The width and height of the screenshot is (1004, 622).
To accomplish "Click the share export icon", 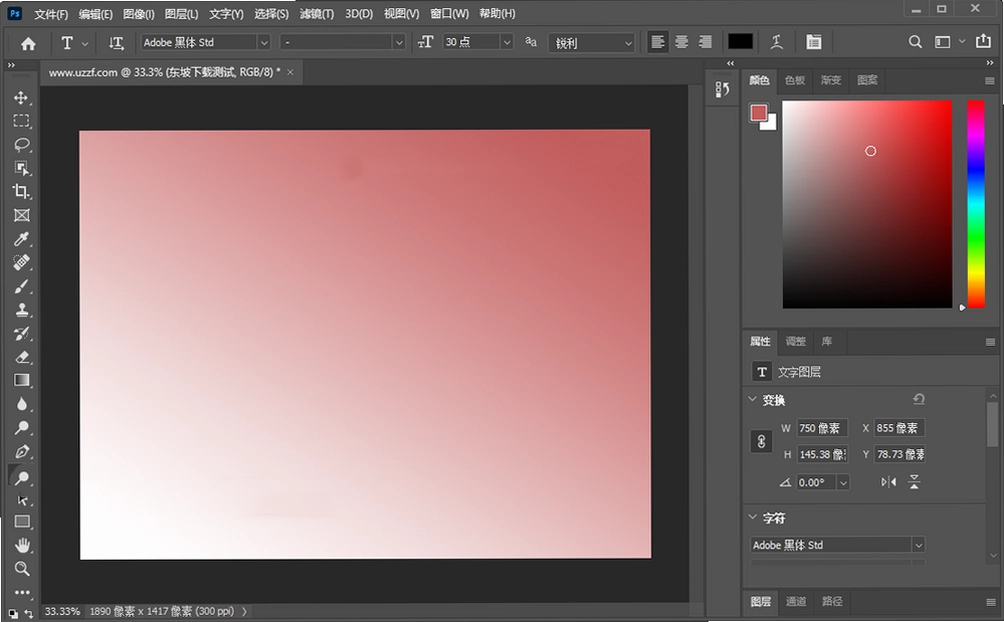I will point(984,41).
